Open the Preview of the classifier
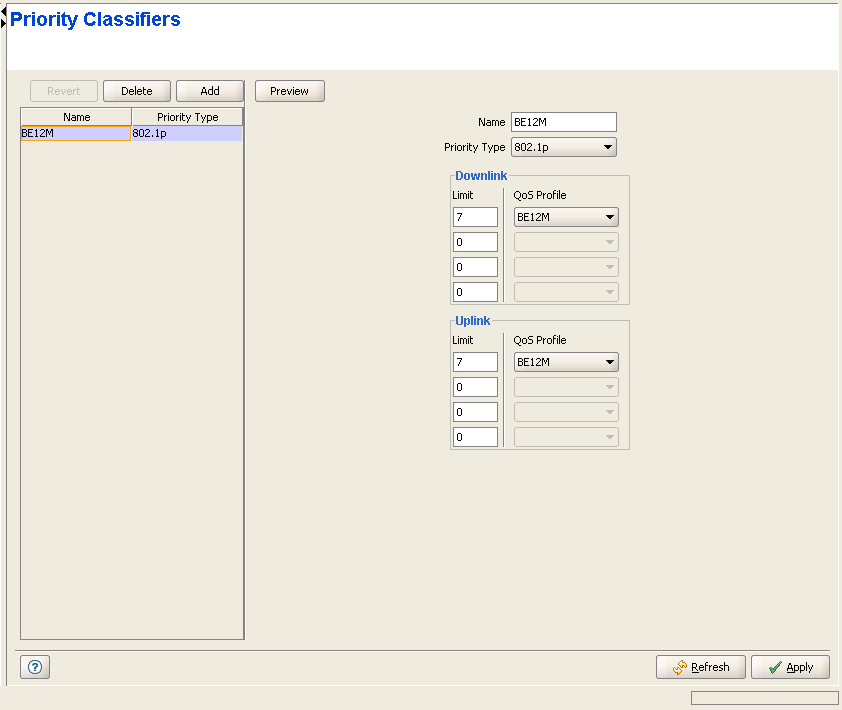 point(289,91)
